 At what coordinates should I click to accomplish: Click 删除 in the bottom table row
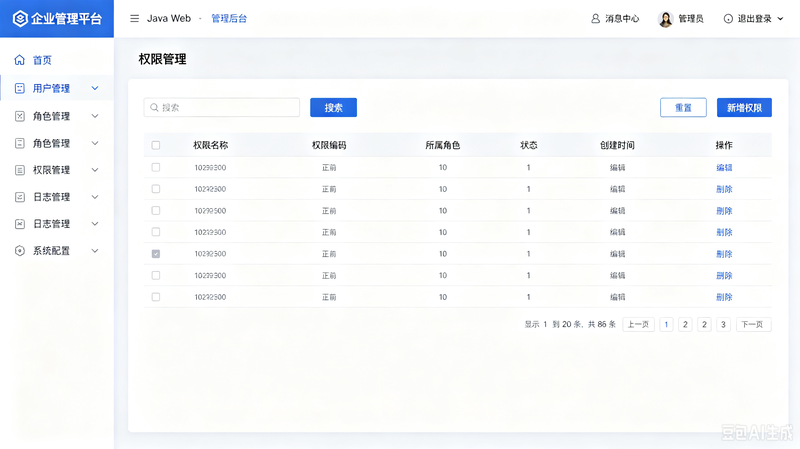click(x=724, y=297)
